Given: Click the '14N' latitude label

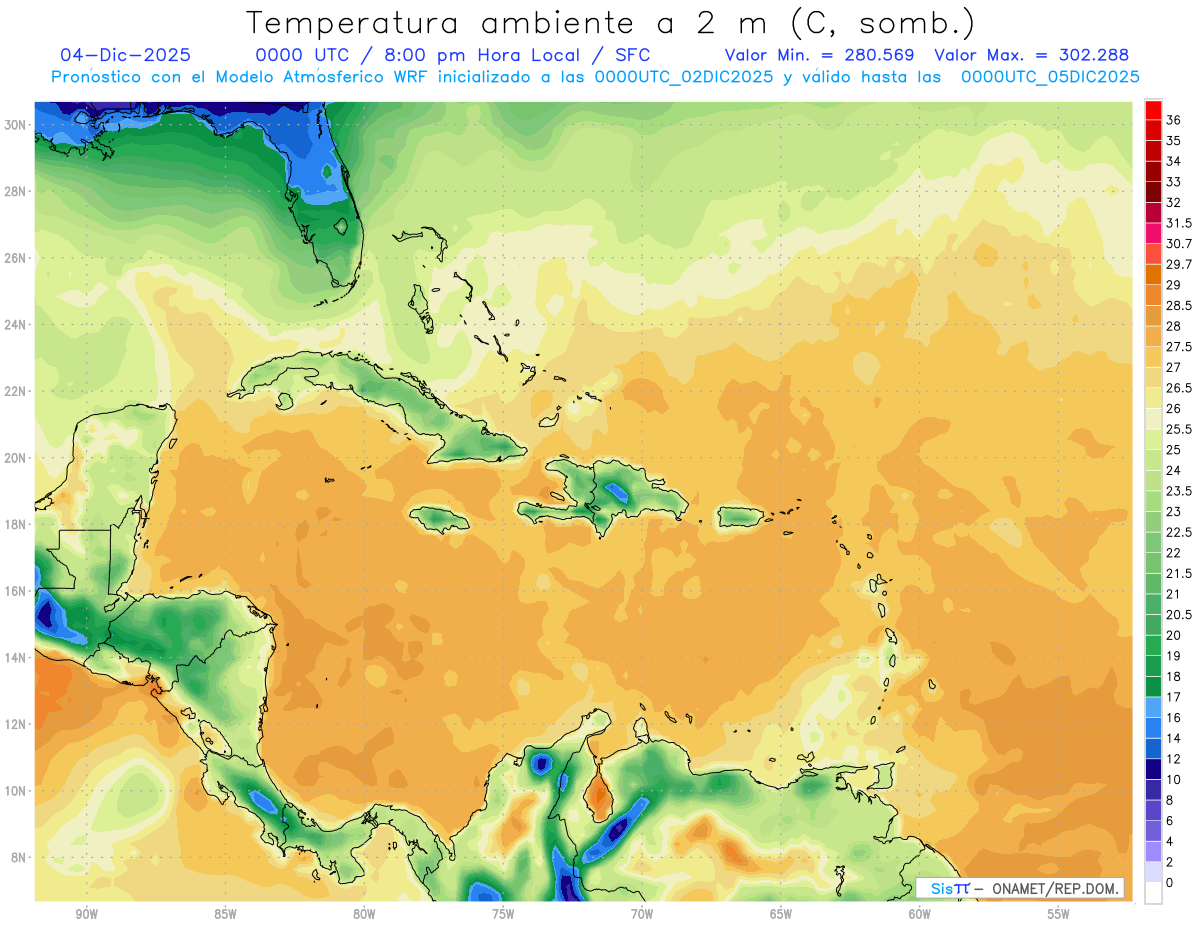Looking at the screenshot, I should click(x=16, y=657).
